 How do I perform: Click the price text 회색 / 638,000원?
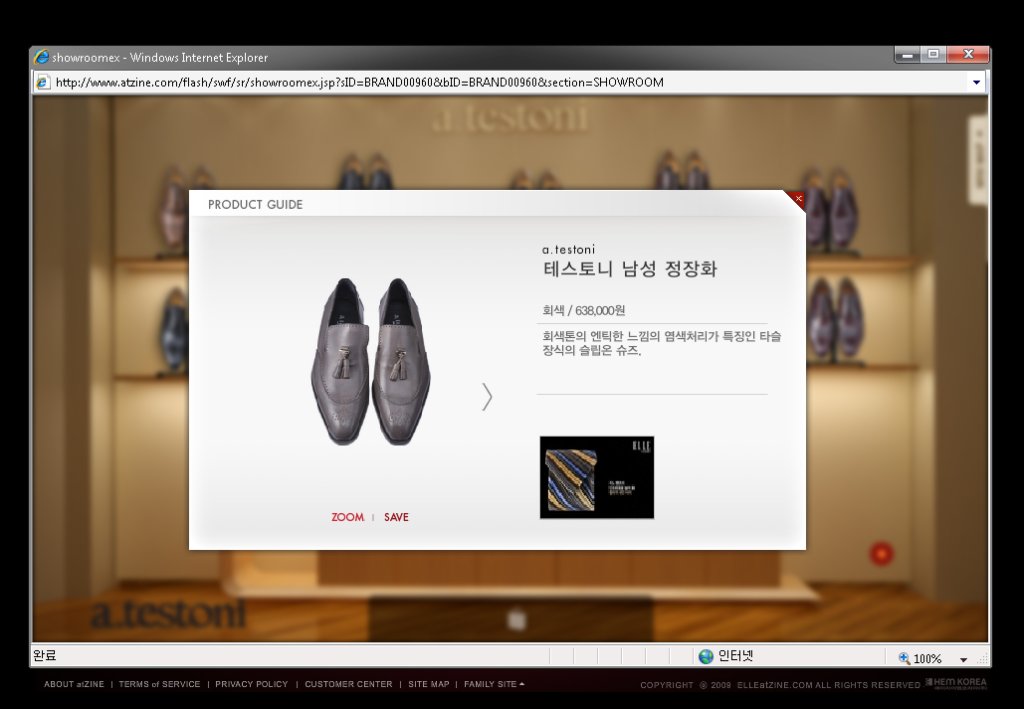pyautogui.click(x=583, y=311)
